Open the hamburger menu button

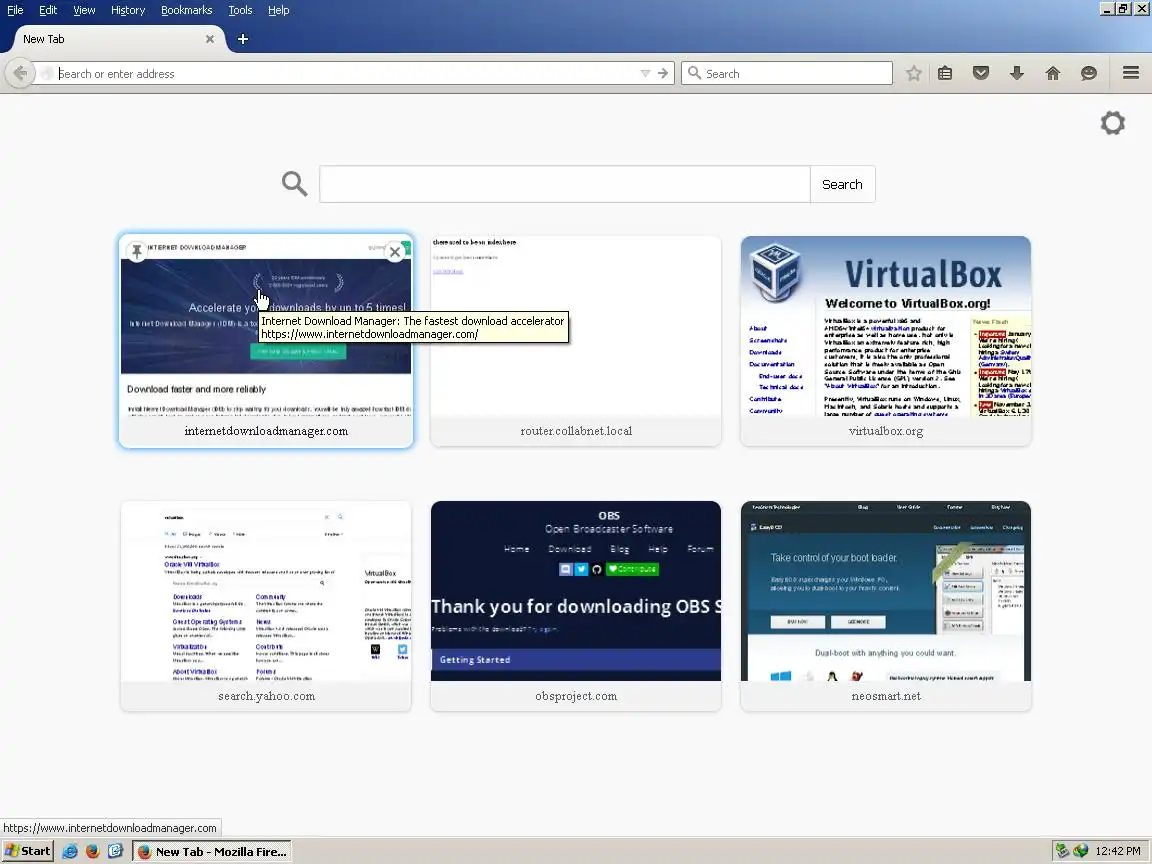(1131, 73)
